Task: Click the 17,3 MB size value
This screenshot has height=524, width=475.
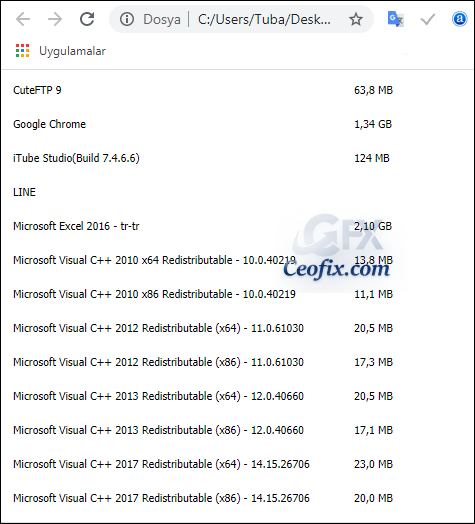Action: click(373, 362)
